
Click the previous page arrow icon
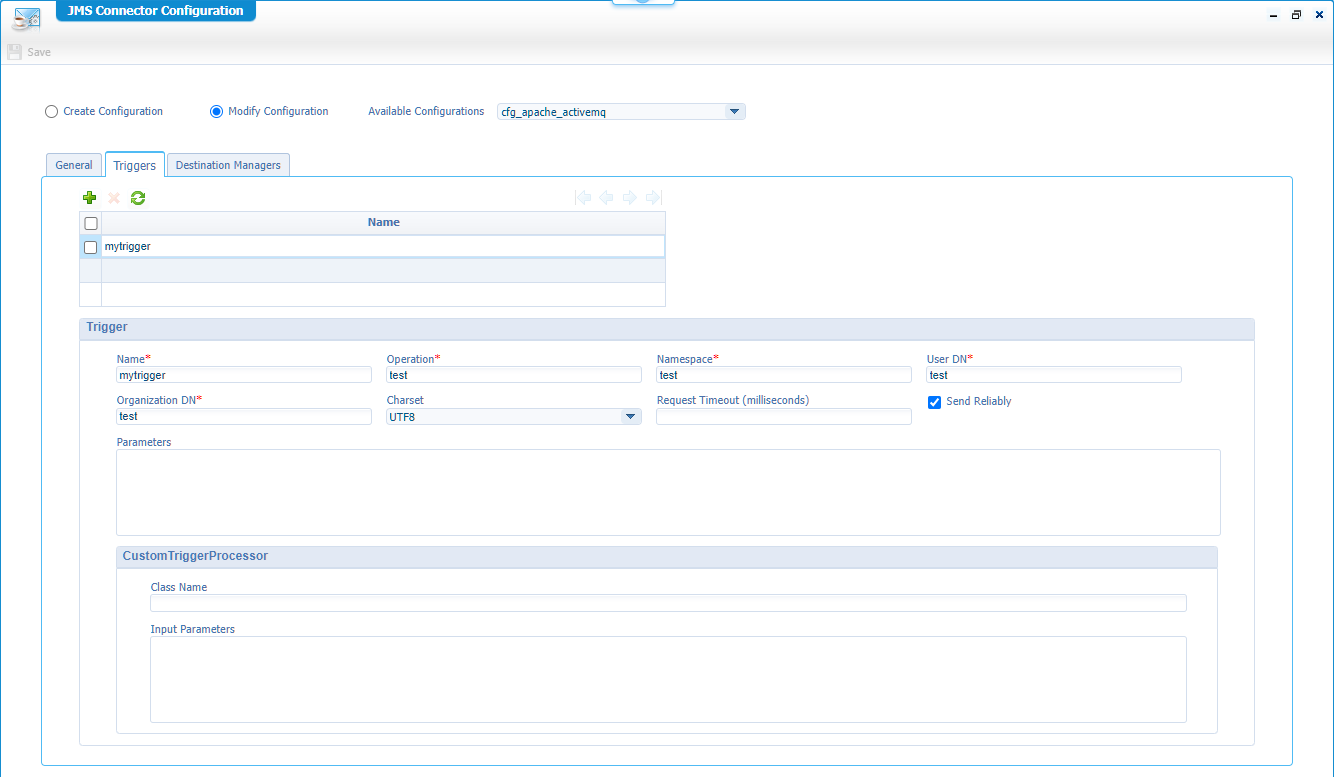(x=606, y=198)
